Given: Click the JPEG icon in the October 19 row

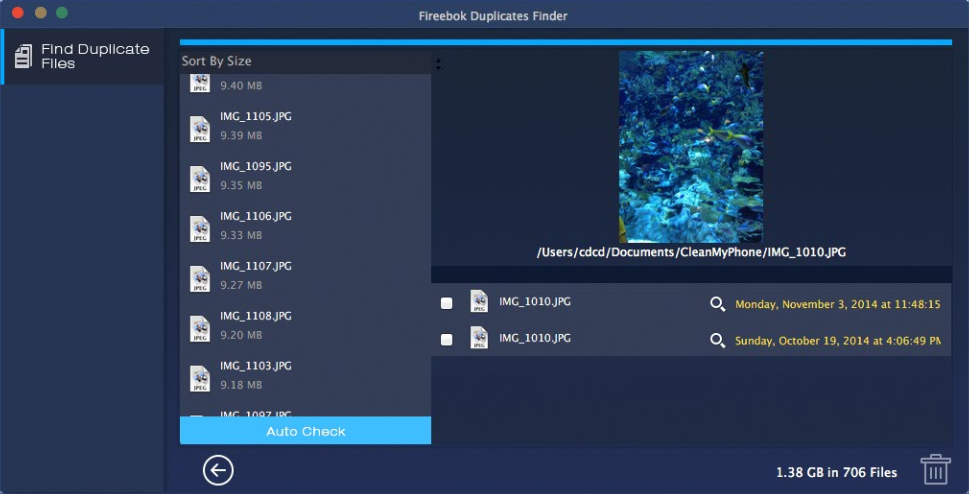Looking at the screenshot, I should [x=479, y=338].
